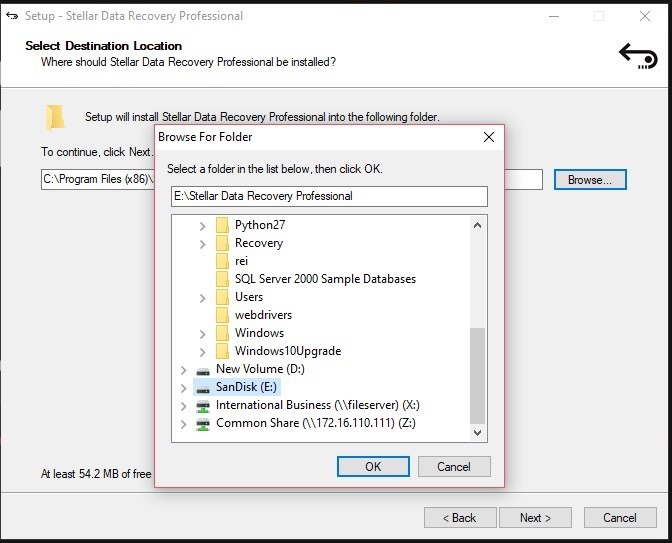Confirm folder selection with OK
This screenshot has width=672, height=543.
pyautogui.click(x=373, y=466)
